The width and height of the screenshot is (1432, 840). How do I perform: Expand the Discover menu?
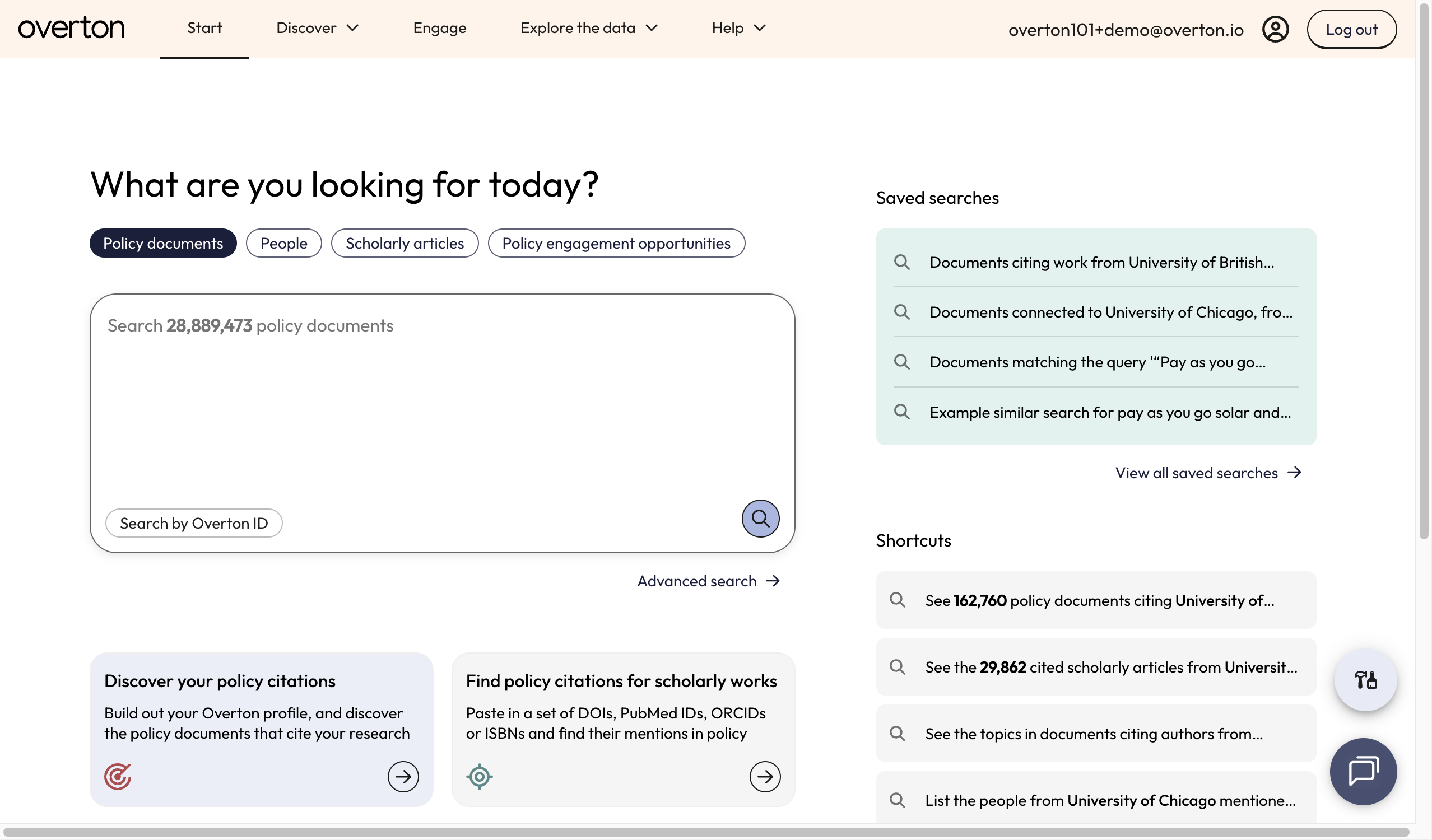tap(317, 28)
